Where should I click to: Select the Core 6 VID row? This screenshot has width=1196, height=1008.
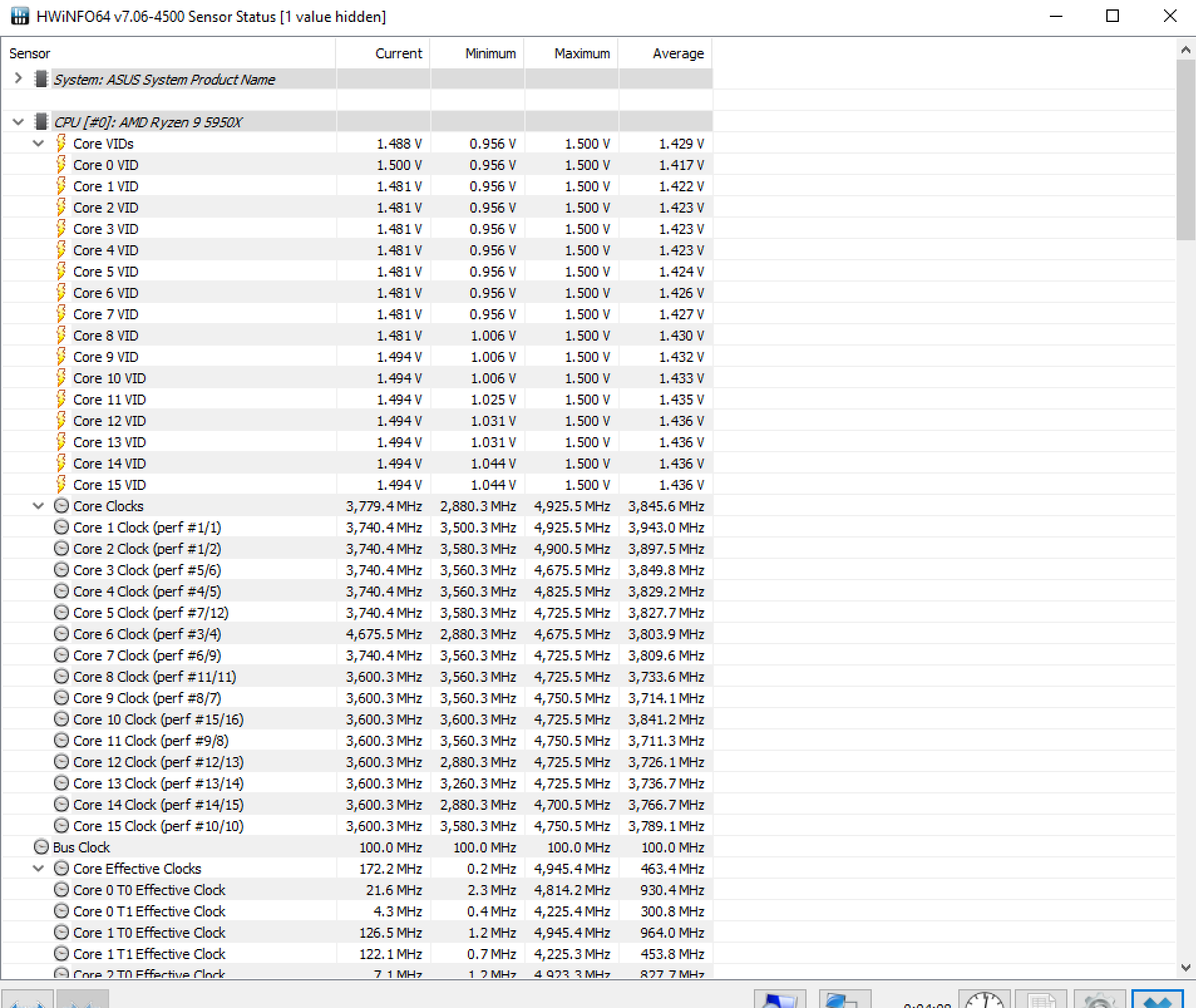pos(356,292)
